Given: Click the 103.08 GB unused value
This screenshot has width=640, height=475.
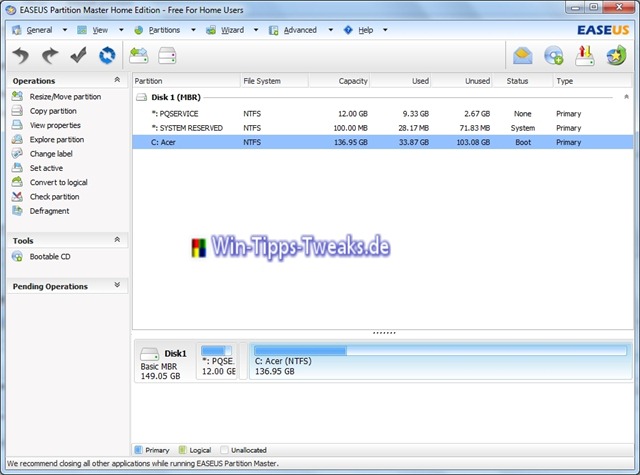Looking at the screenshot, I should point(473,142).
